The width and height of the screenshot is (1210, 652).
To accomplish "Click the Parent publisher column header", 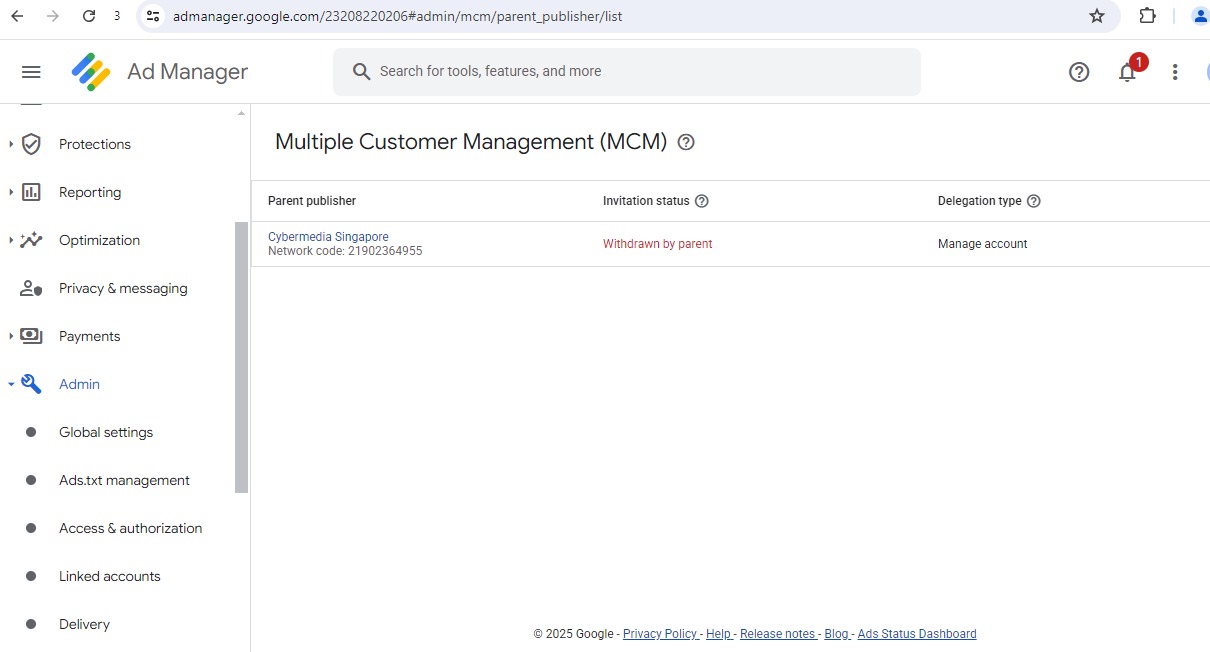I will (312, 201).
